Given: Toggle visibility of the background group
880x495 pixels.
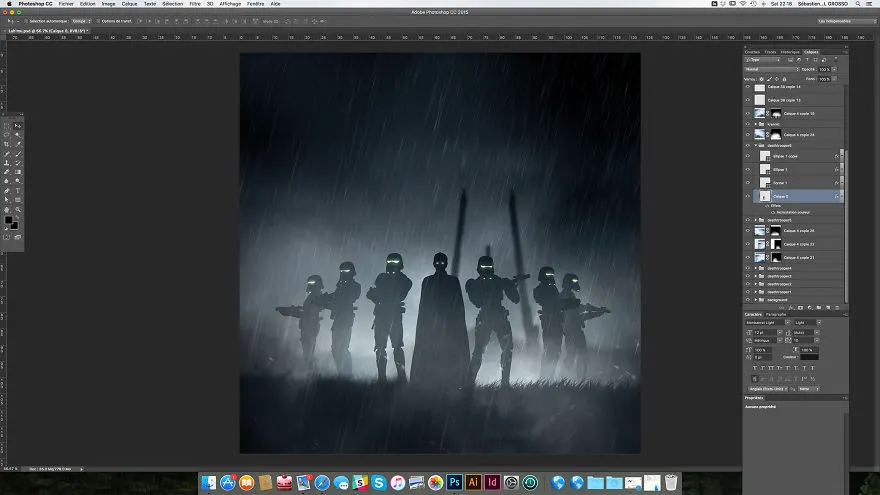Looking at the screenshot, I should coord(748,300).
